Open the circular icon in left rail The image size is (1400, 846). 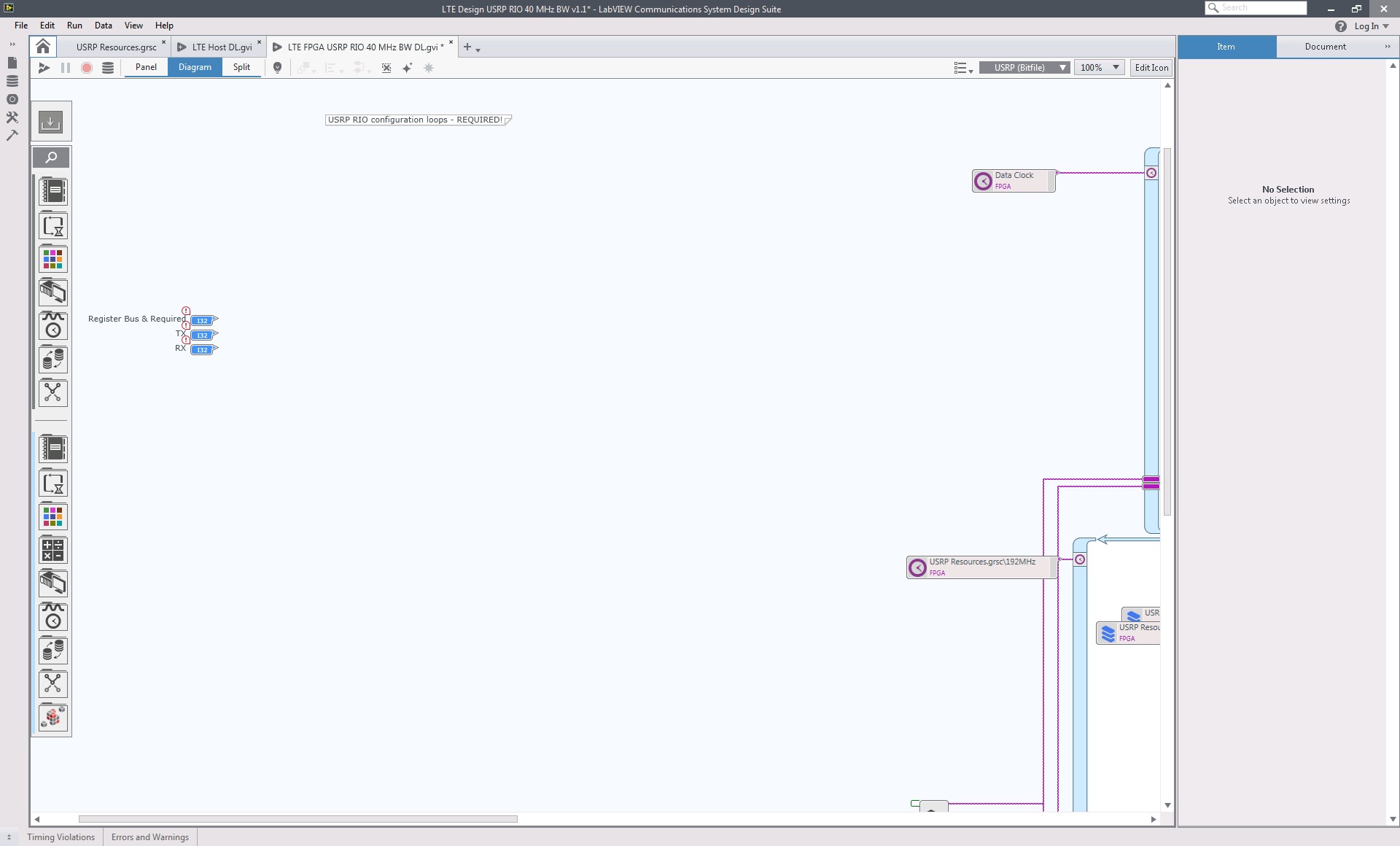pyautogui.click(x=12, y=99)
